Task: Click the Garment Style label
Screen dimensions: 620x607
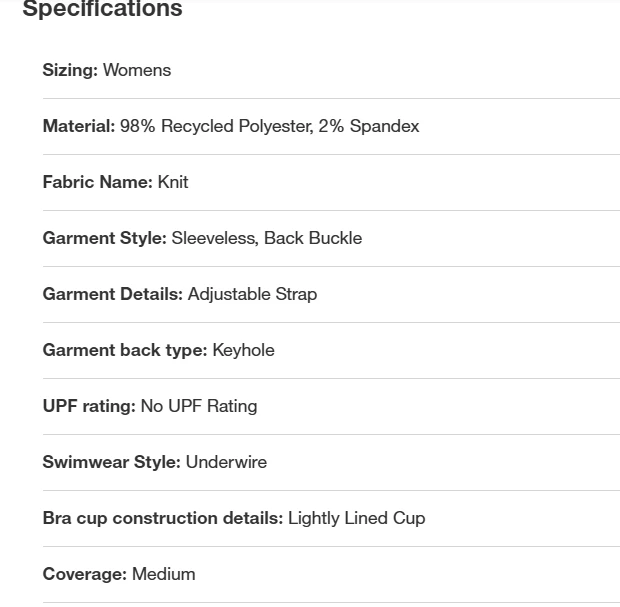Action: pyautogui.click(x=104, y=238)
